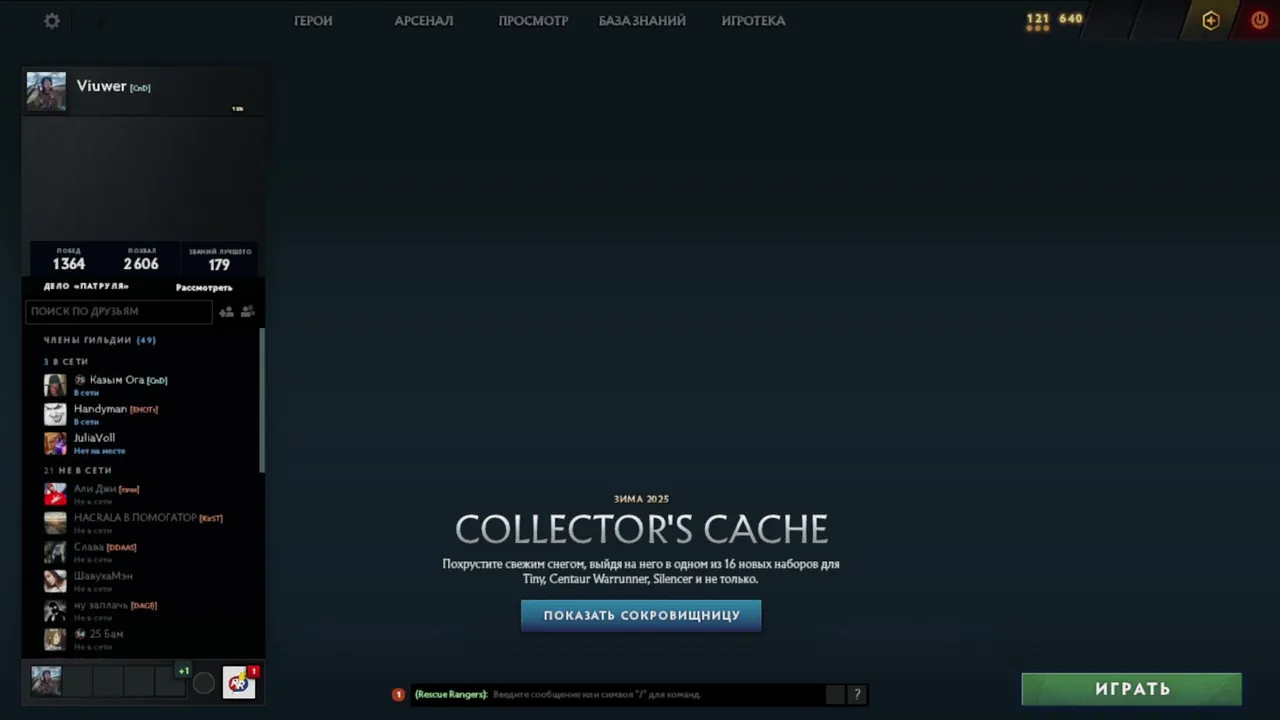This screenshot has width=1280, height=720.
Task: Click the round voice chat circle button
Action: coord(204,683)
